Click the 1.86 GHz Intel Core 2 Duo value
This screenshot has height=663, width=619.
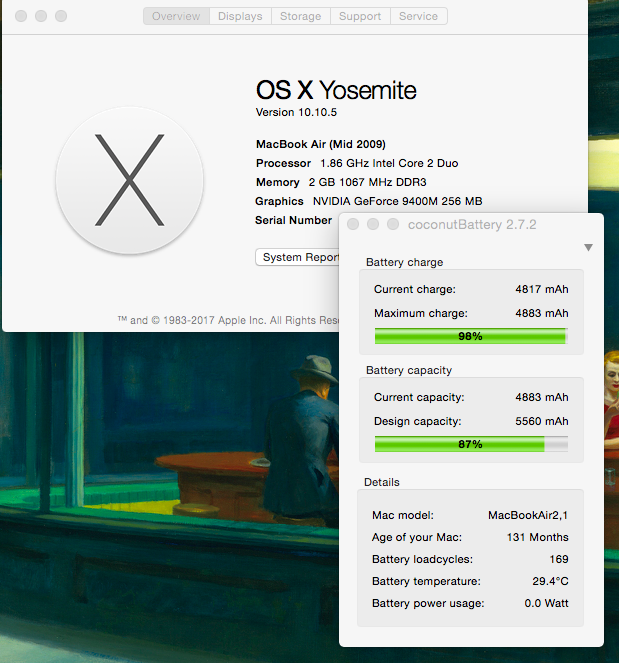(x=389, y=163)
